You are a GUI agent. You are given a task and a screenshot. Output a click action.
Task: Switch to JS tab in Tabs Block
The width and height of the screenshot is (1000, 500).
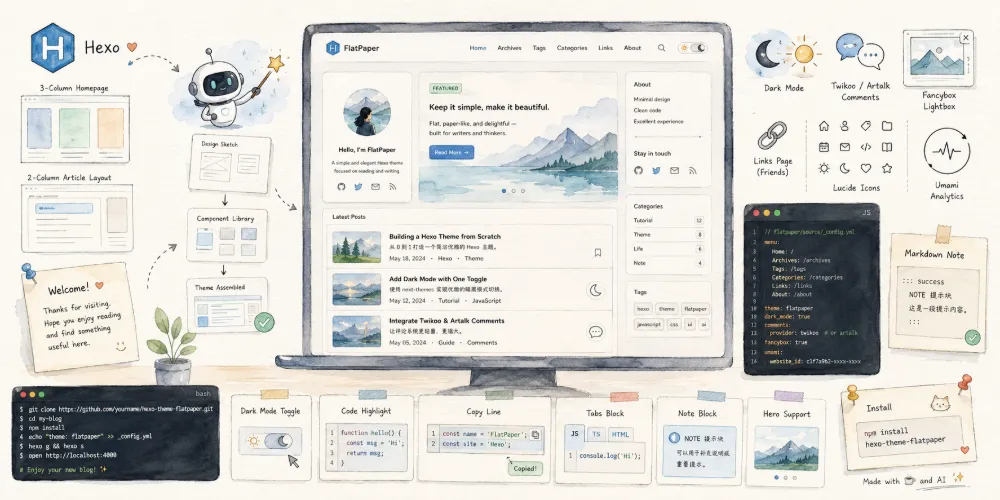[x=574, y=434]
